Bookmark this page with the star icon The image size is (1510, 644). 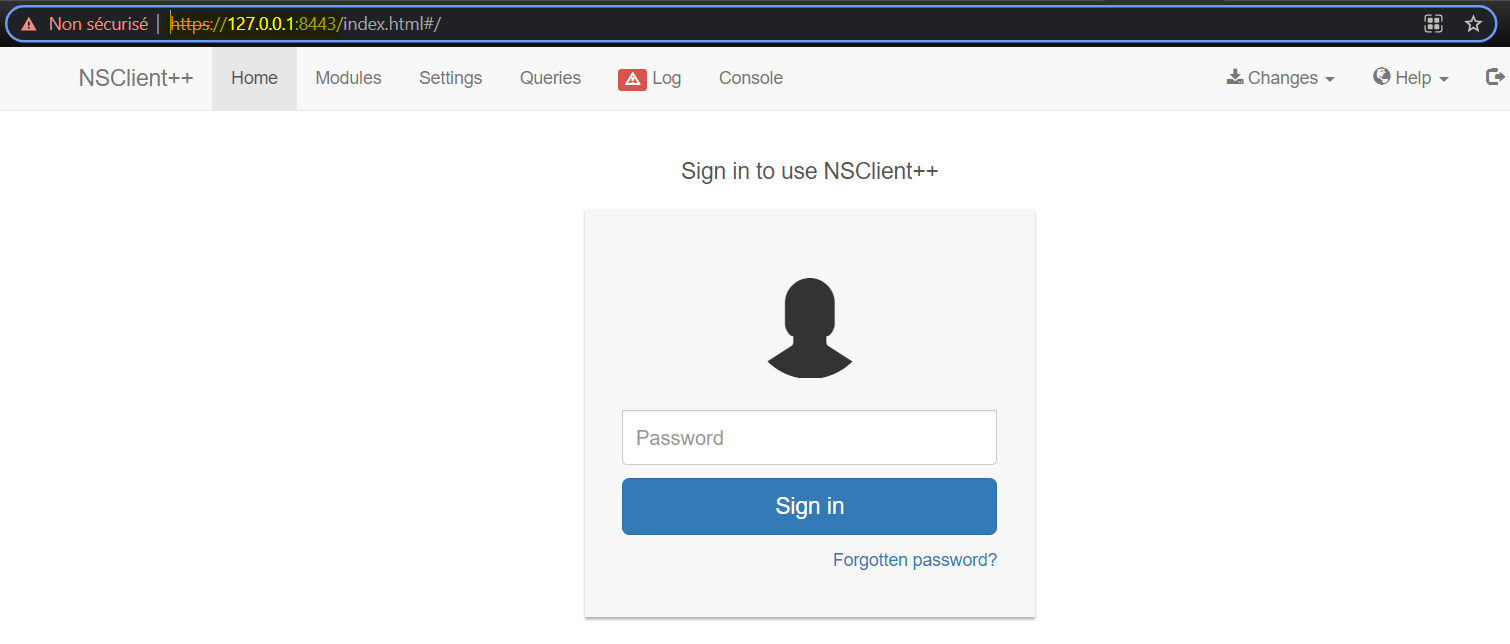1473,24
